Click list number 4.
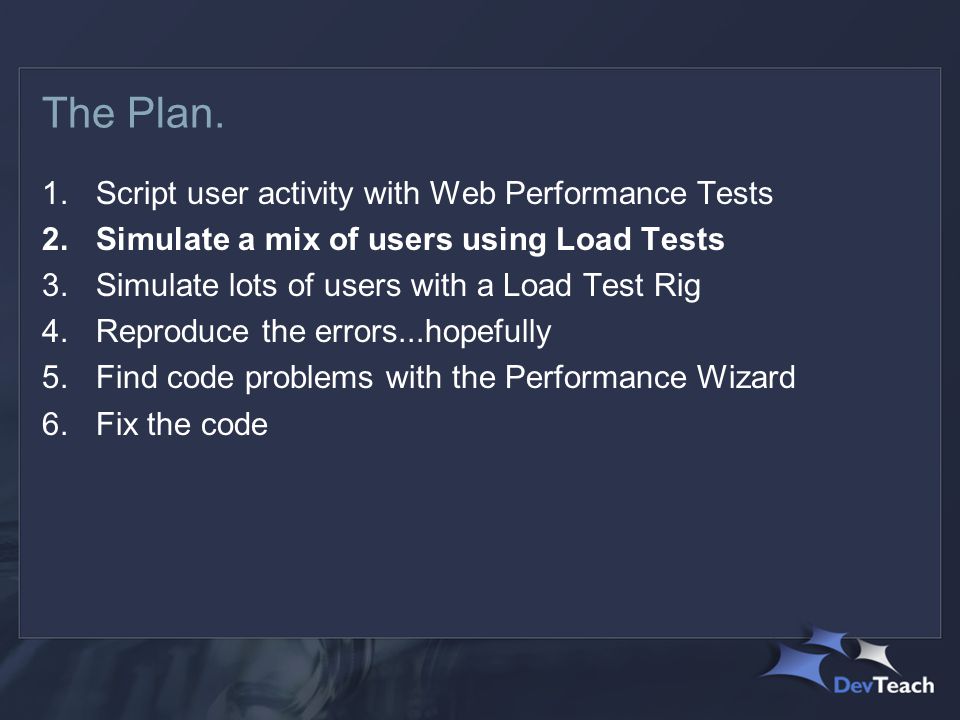Screen dimensions: 960x720 54,332
